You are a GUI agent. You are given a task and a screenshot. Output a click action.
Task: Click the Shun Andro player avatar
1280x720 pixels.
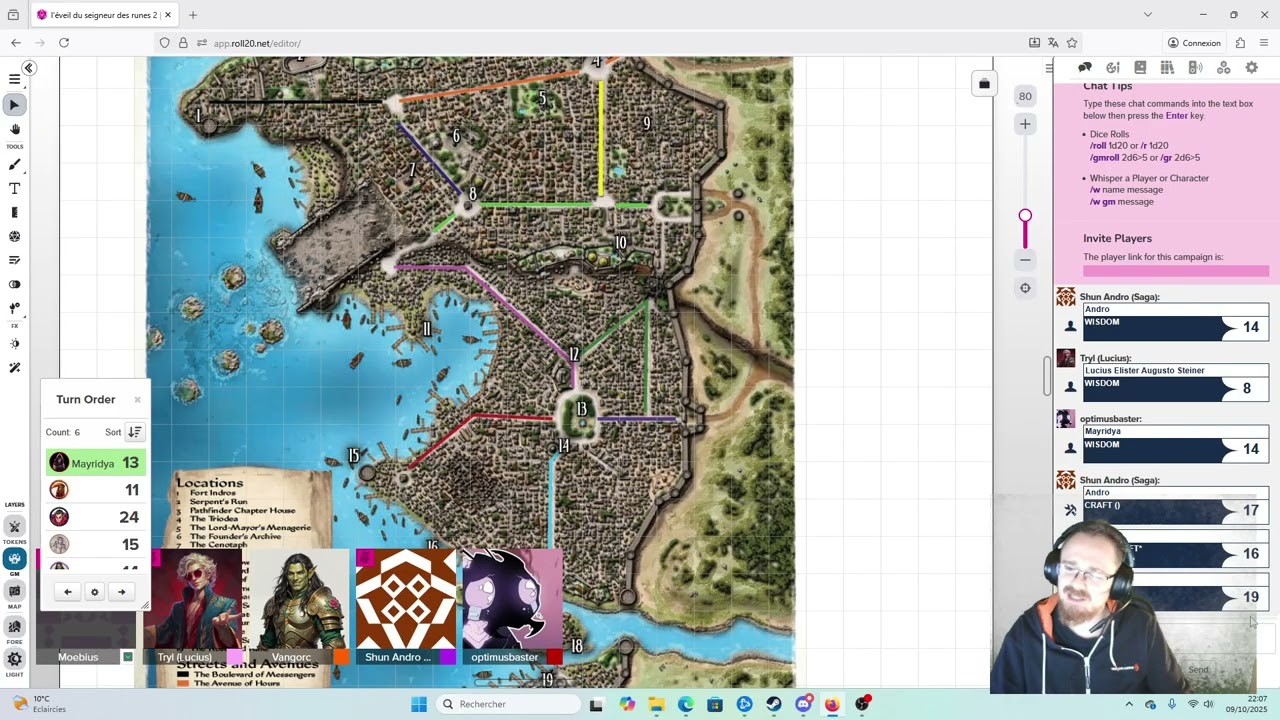tap(405, 600)
